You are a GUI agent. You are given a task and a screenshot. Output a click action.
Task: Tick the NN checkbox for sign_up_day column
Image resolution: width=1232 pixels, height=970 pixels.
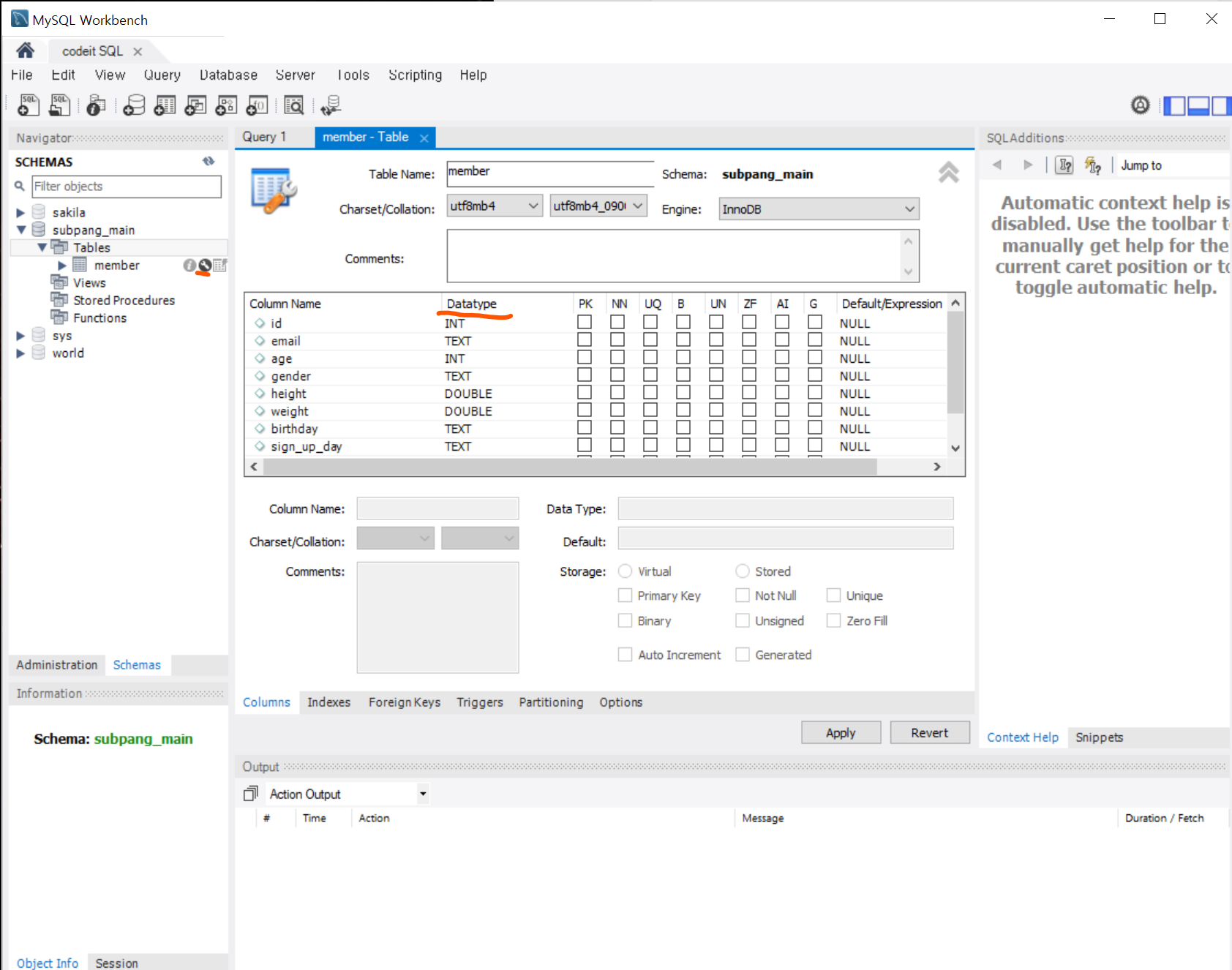tap(617, 445)
